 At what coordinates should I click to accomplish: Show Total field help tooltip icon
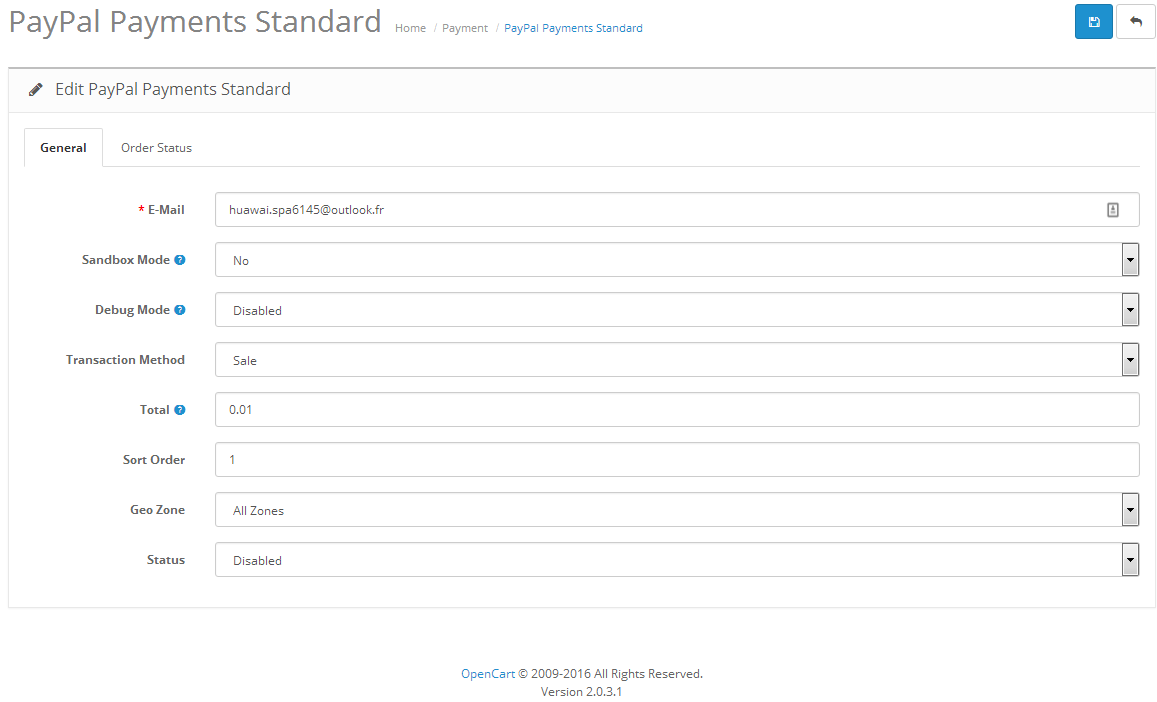tap(179, 410)
